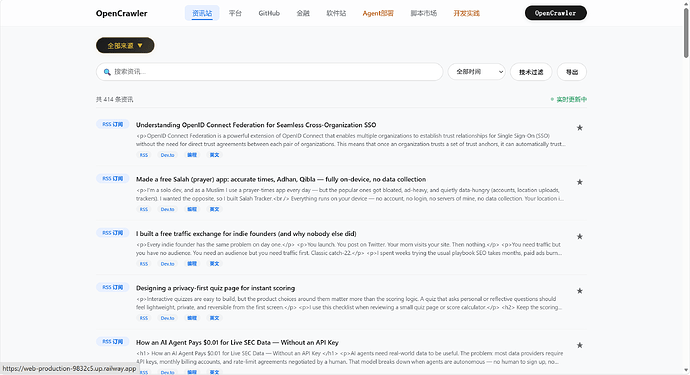The image size is (690, 375).
Task: Open the 开发实践 tab
Action: tap(466, 13)
